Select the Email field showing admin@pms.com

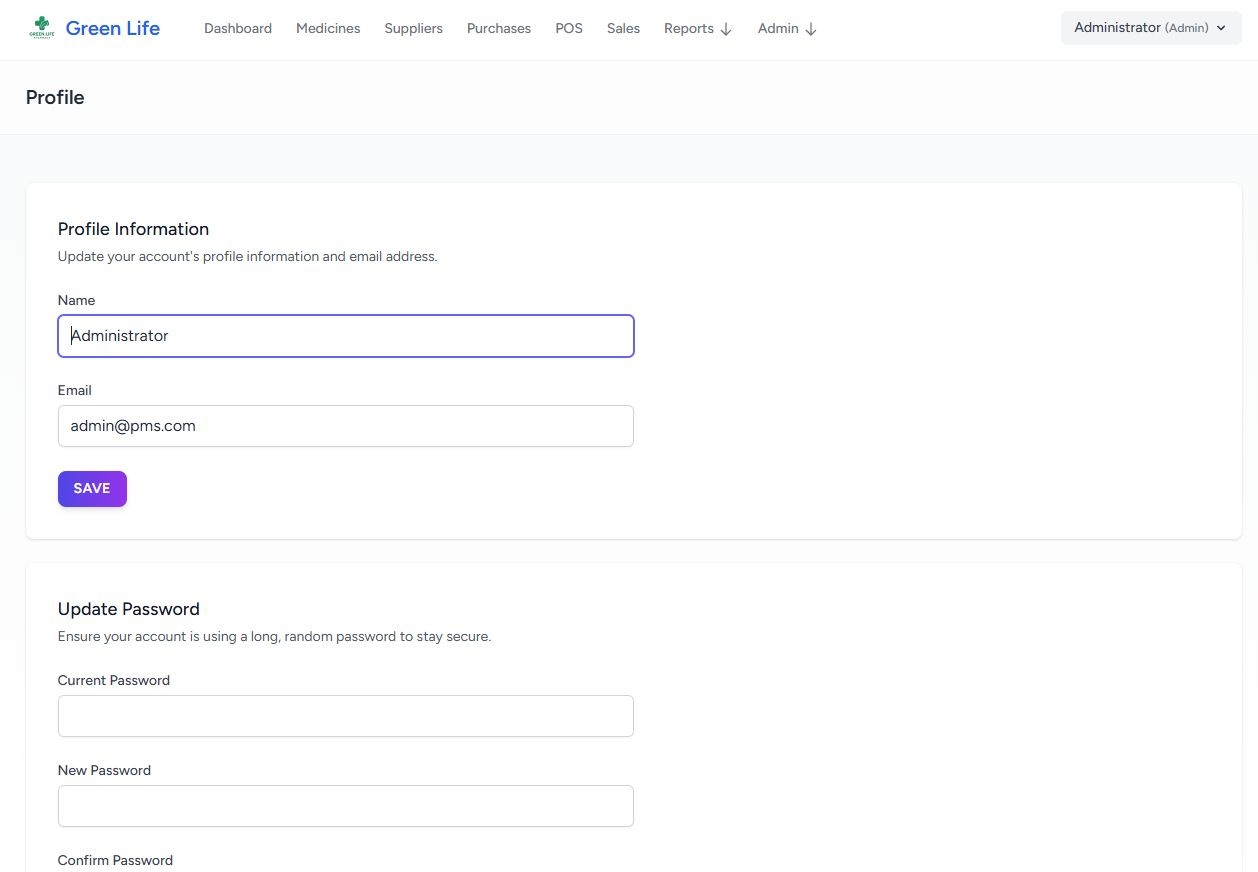pos(345,426)
